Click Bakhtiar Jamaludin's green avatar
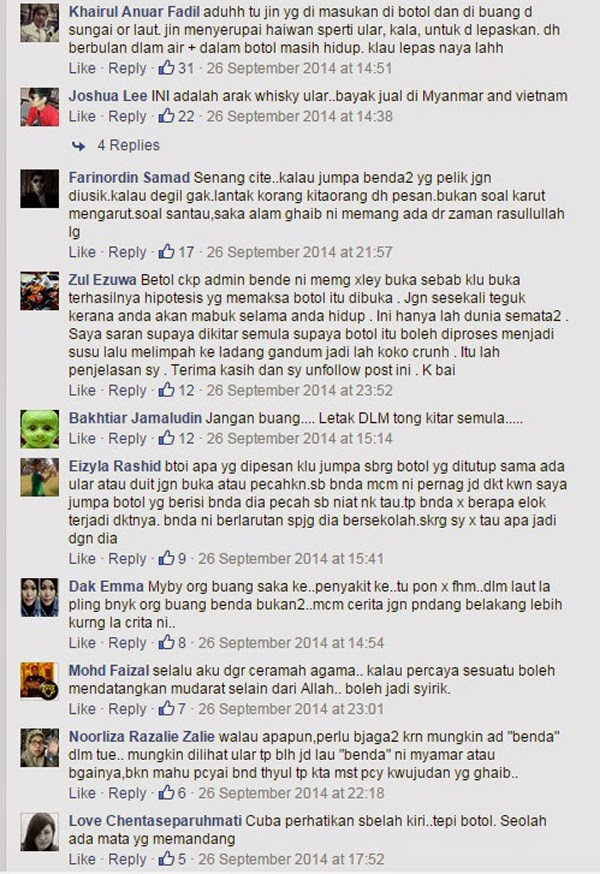The width and height of the screenshot is (600, 874). pyautogui.click(x=40, y=429)
